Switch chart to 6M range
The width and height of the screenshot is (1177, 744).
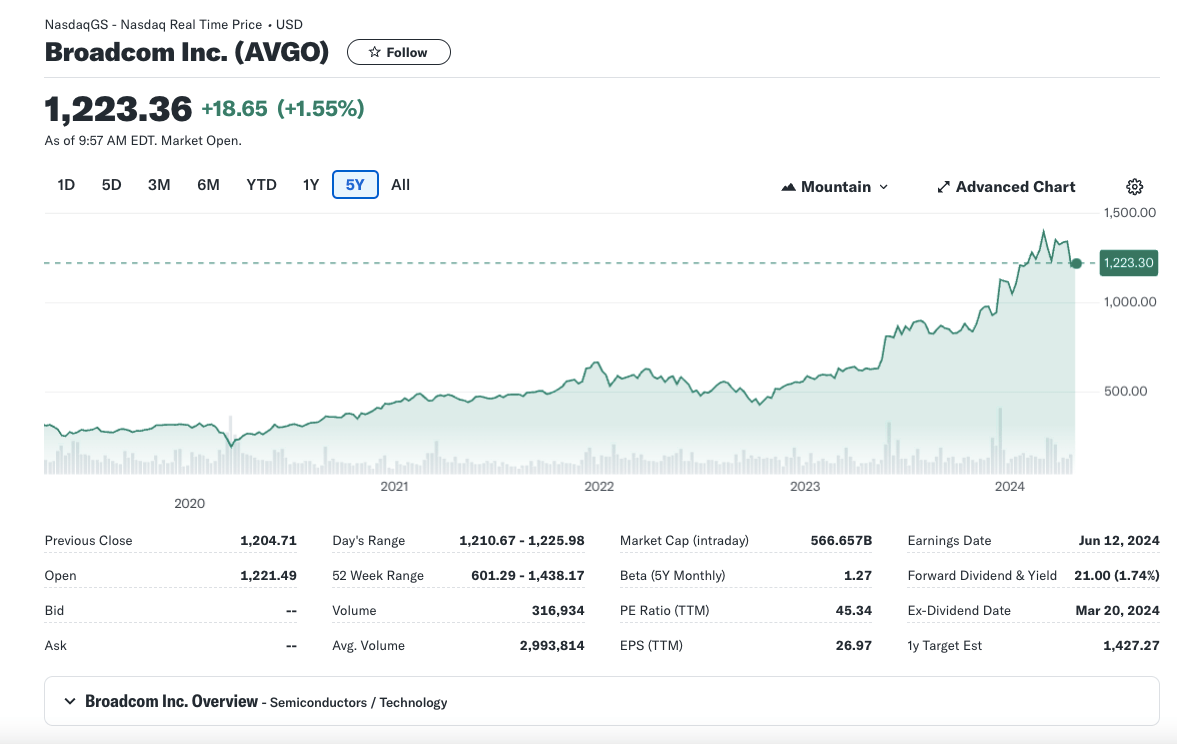209,185
